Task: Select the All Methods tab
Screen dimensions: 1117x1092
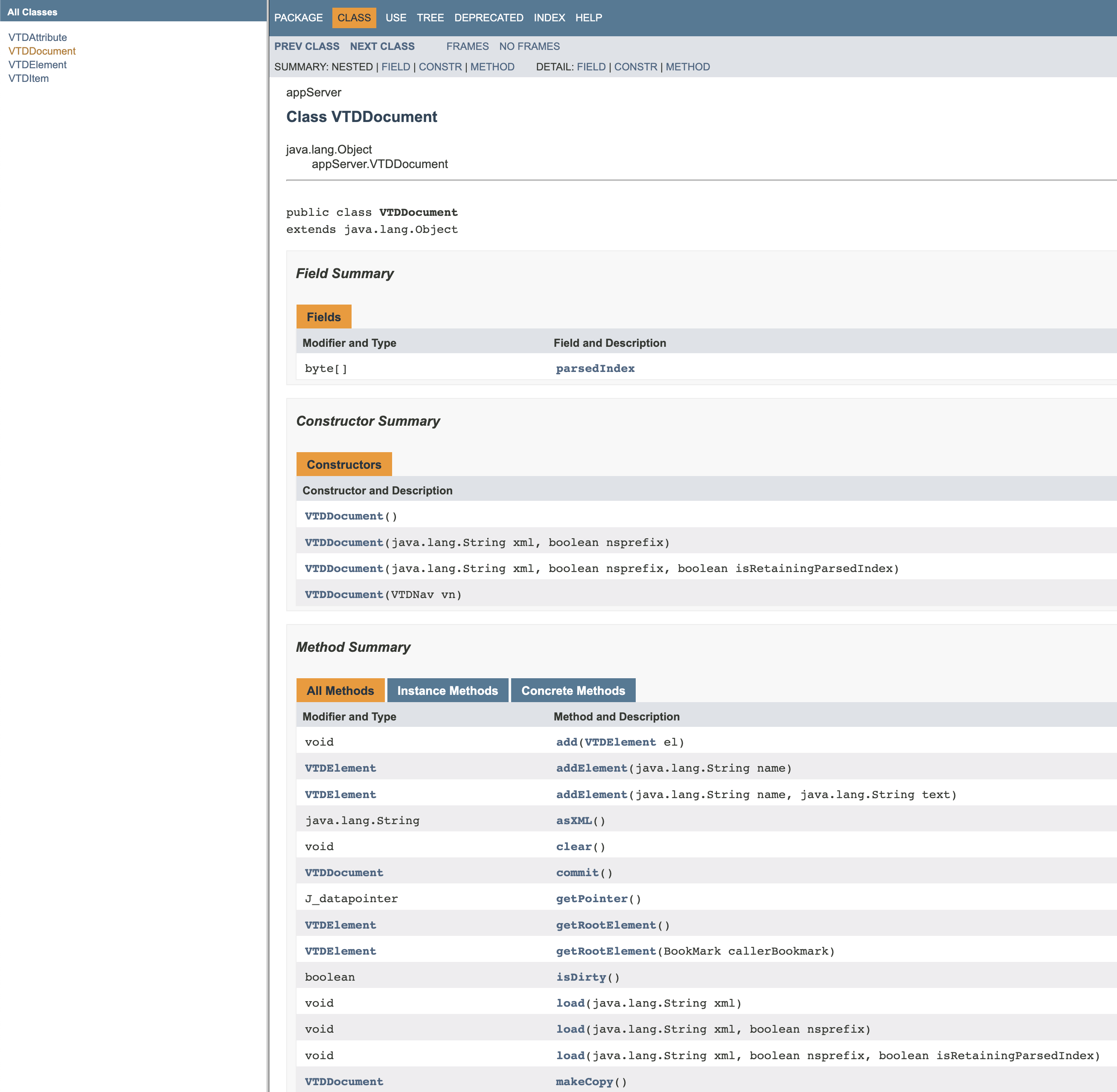Action: tap(340, 691)
